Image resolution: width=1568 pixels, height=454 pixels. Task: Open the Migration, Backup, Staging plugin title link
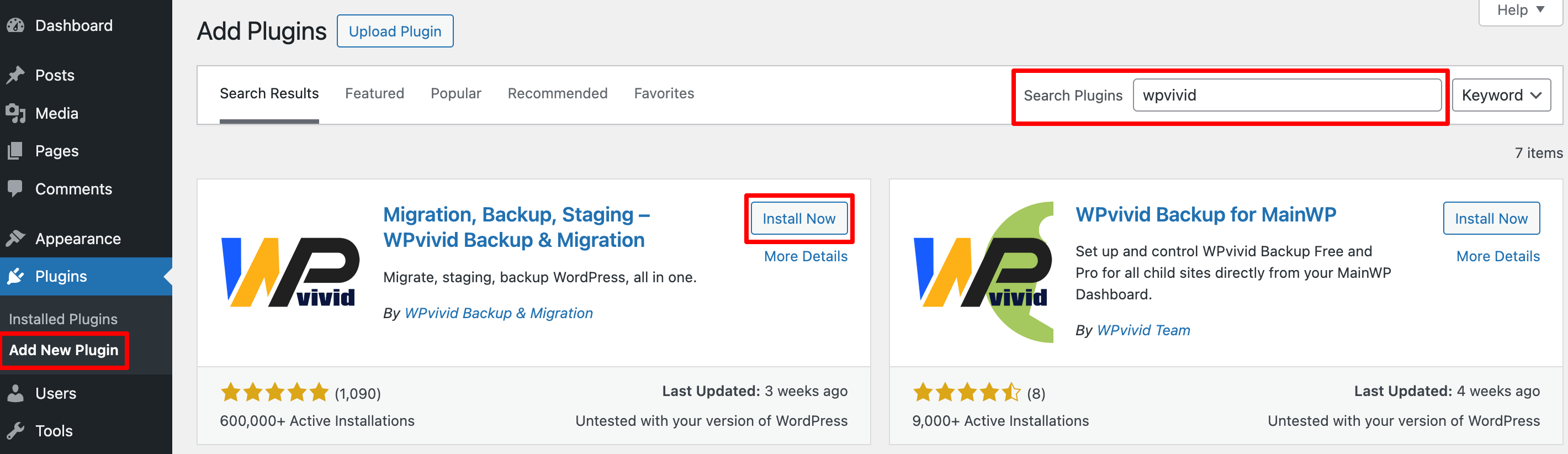(x=516, y=227)
